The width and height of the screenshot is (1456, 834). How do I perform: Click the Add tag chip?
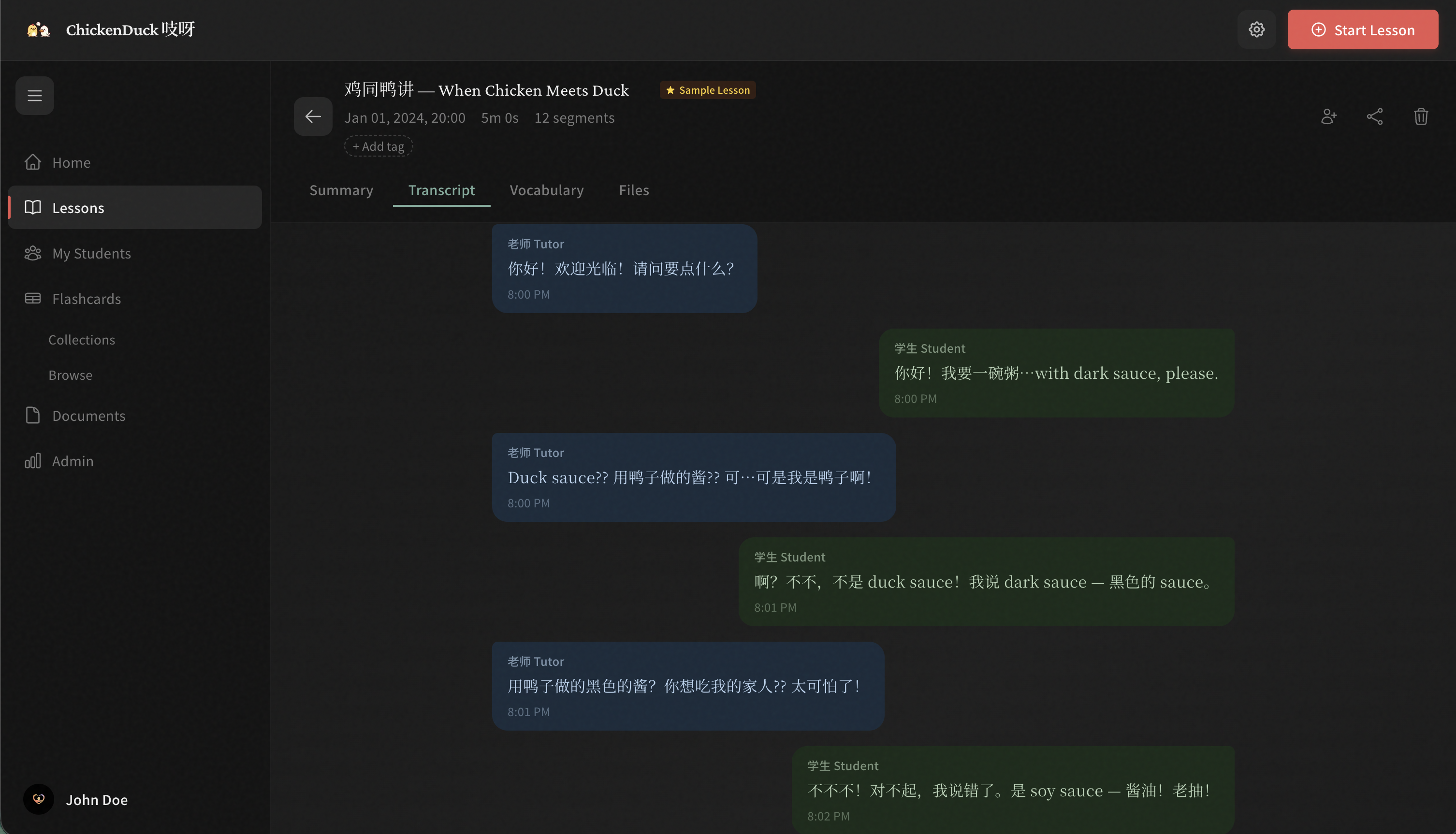coord(378,146)
